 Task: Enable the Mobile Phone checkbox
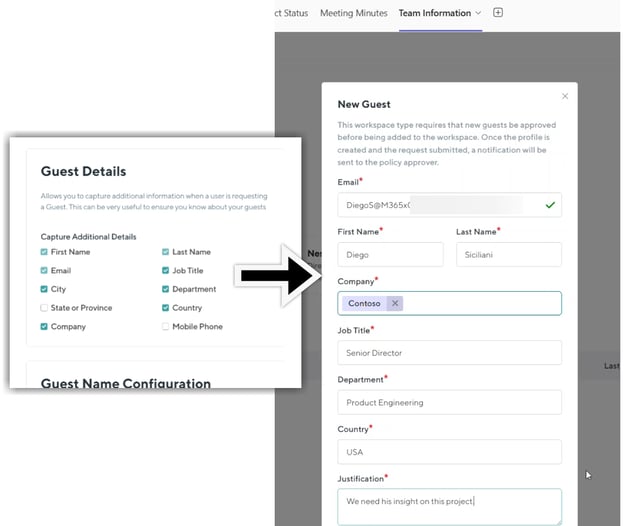[x=166, y=326]
